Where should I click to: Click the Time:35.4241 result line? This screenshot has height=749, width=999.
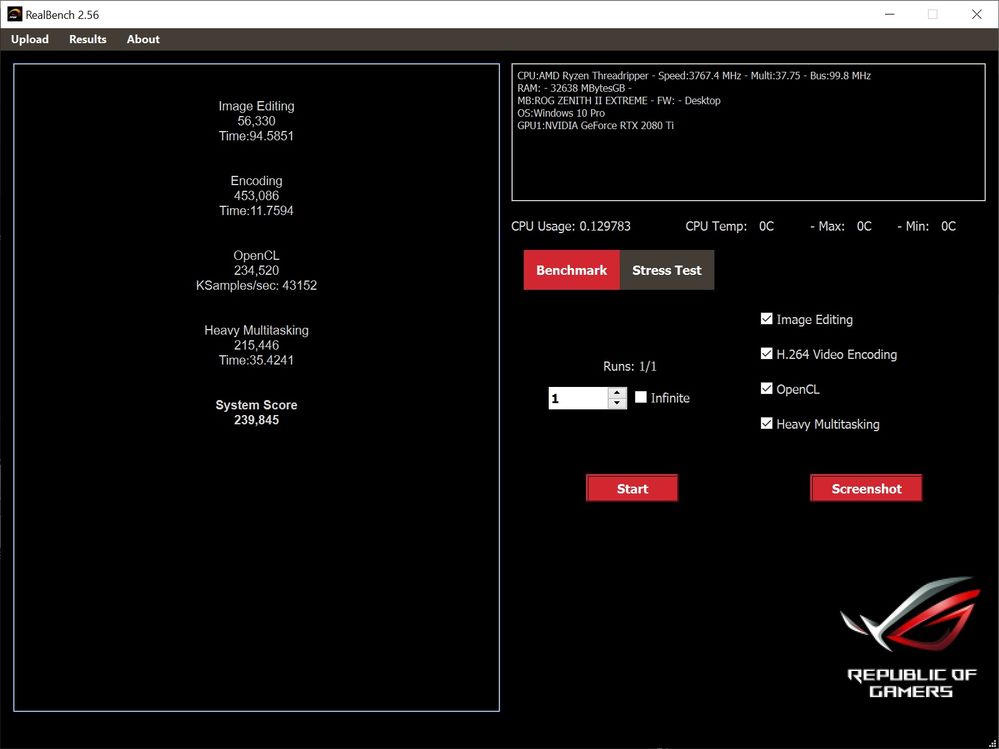click(x=256, y=360)
